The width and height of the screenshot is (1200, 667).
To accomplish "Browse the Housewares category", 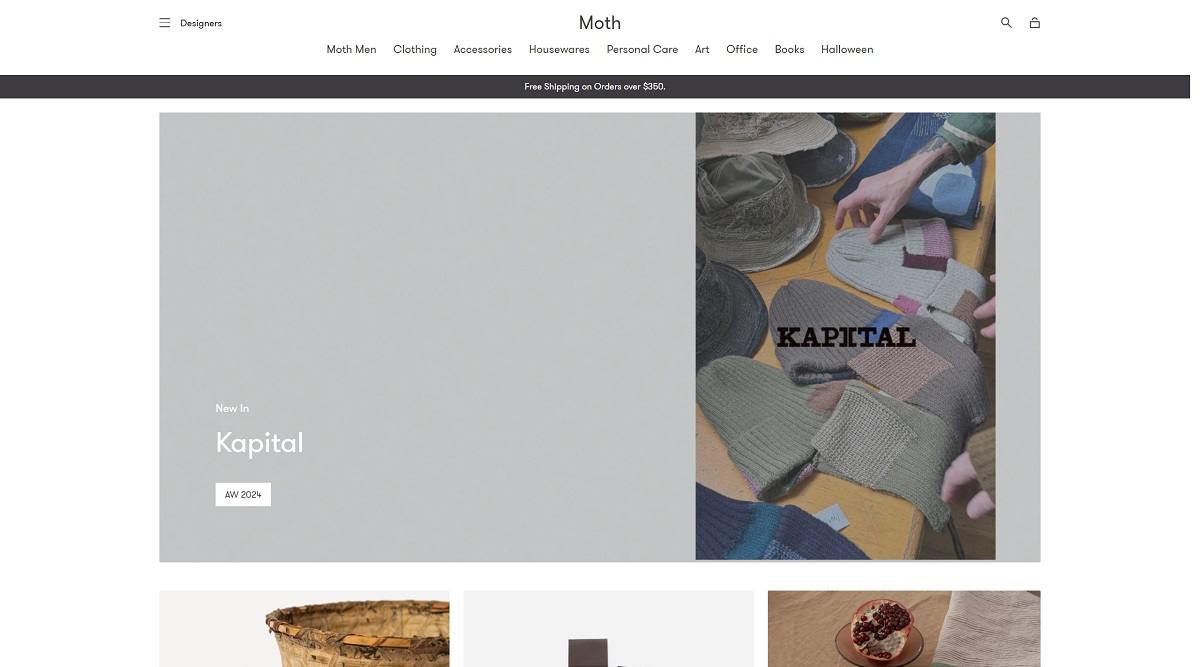I will coord(559,49).
